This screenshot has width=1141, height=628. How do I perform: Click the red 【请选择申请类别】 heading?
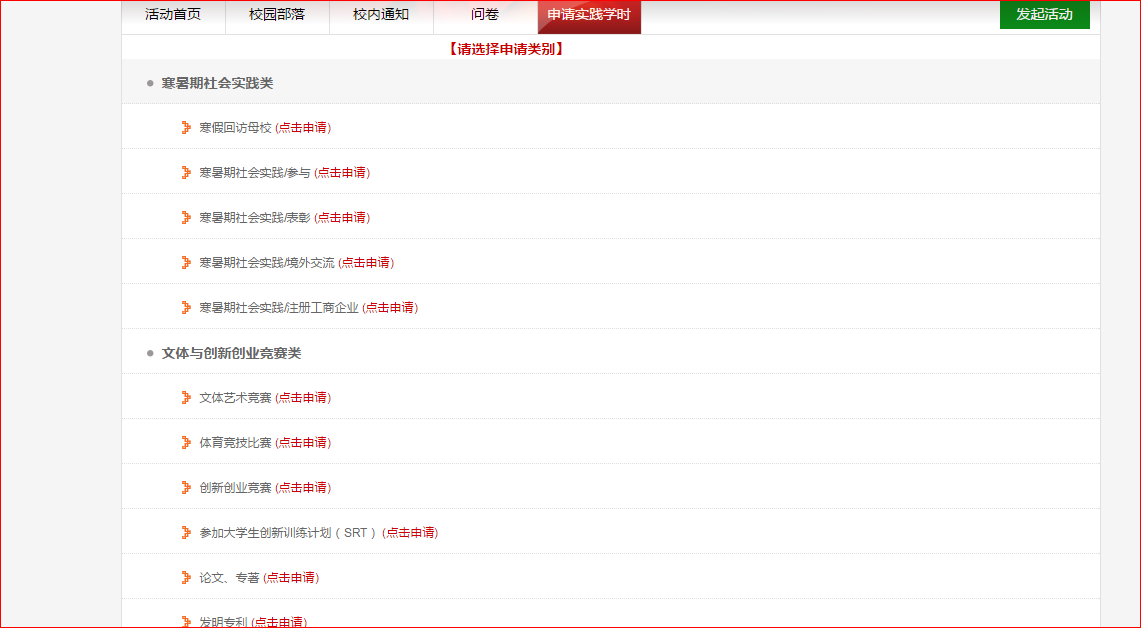(506, 49)
